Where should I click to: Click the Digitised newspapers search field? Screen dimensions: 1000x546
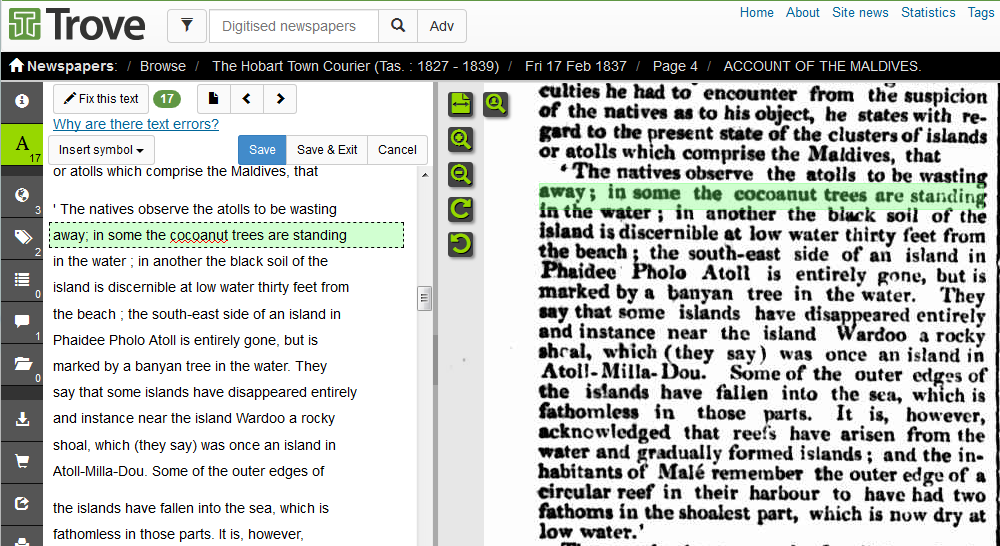coord(294,26)
